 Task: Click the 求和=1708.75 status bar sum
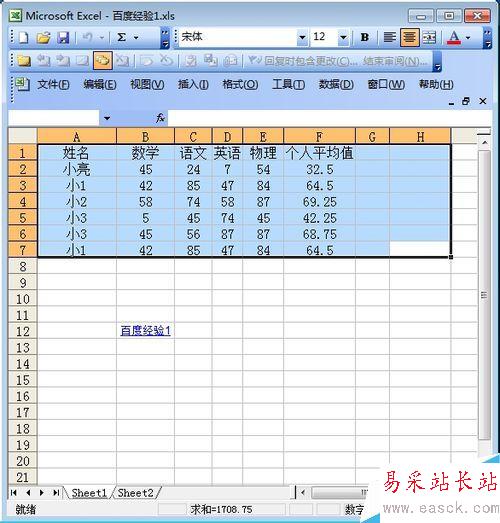[x=221, y=510]
